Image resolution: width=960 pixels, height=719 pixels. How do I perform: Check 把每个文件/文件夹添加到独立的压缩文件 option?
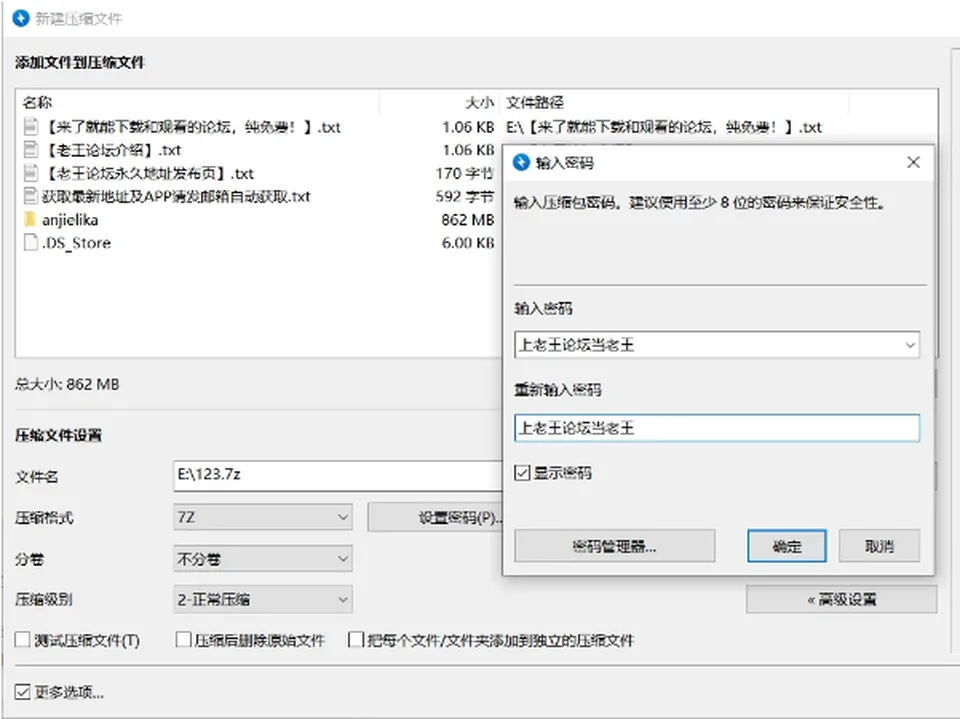[x=356, y=640]
